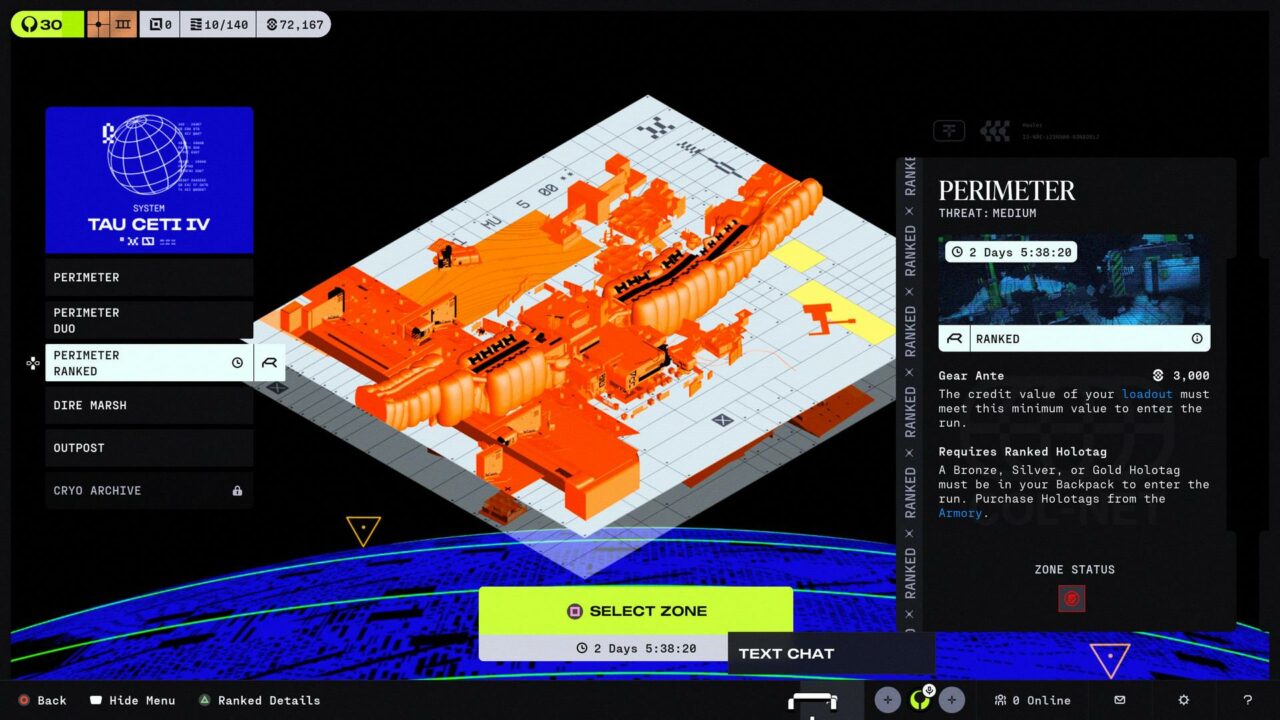Choose the Outpost zone
This screenshot has height=720, width=1280.
point(149,448)
